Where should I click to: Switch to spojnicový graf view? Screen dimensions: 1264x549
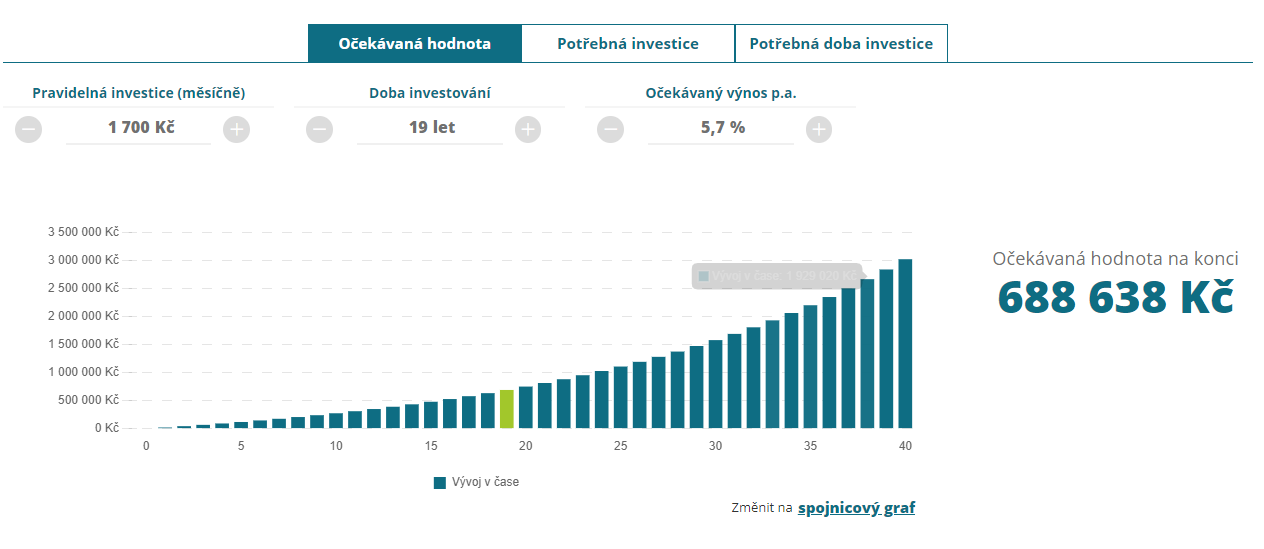[x=856, y=508]
